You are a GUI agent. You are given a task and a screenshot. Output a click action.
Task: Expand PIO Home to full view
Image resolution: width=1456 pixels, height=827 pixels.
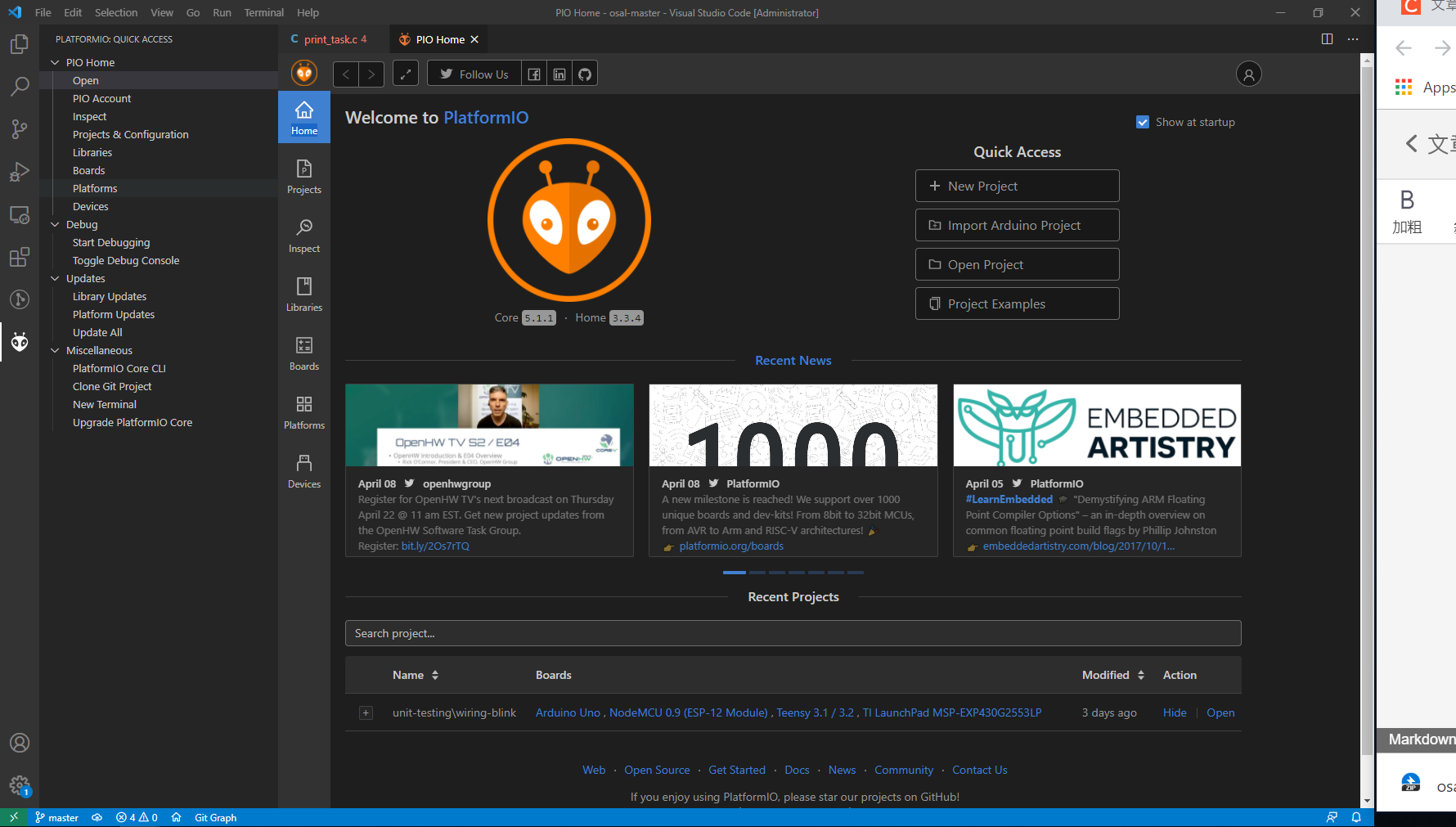point(406,74)
